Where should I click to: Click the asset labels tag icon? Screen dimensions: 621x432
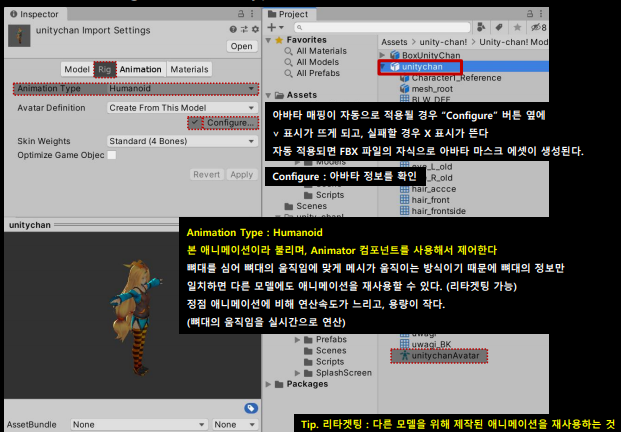(251, 408)
